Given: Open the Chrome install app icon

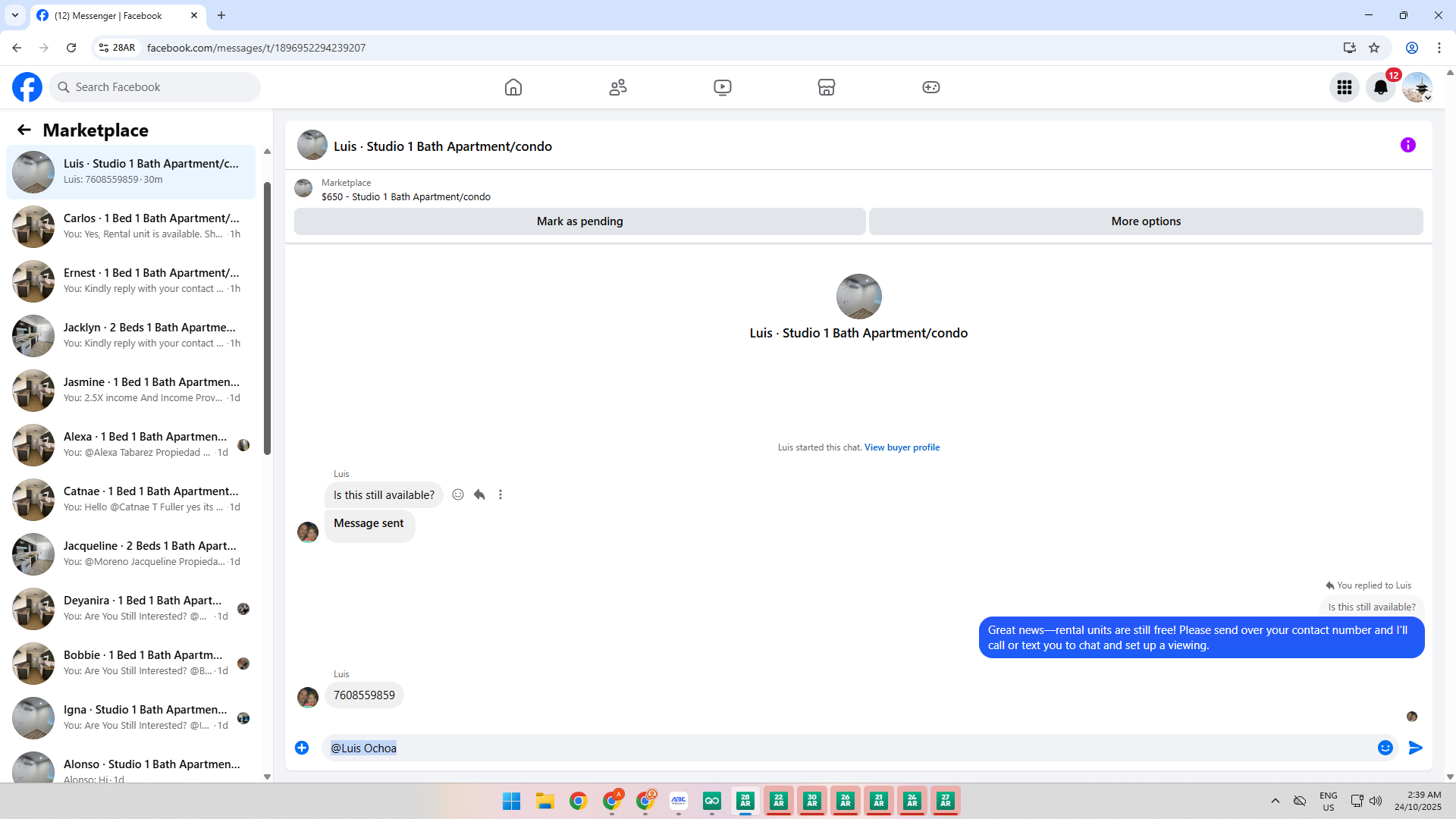Looking at the screenshot, I should coord(1350,48).
